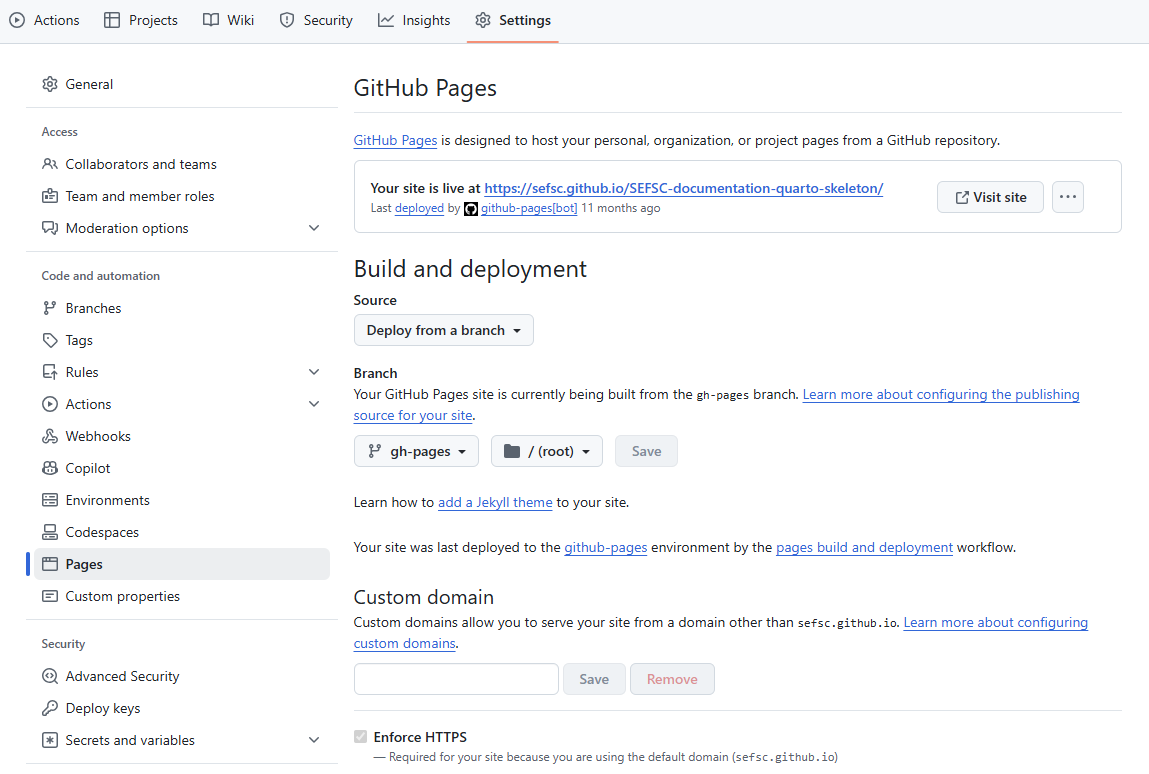Screen dimensions: 1149x774
Task: Toggle the Enforce HTTPS checkbox
Action: (x=361, y=737)
